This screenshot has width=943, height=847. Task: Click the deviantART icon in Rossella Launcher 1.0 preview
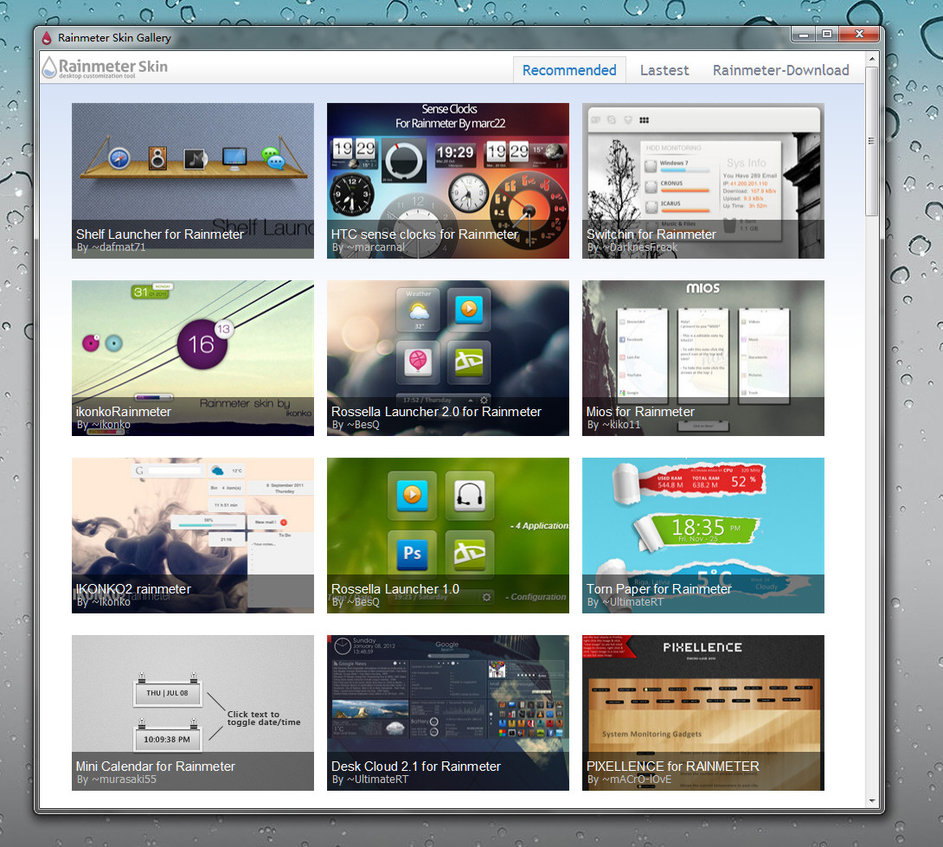[469, 551]
